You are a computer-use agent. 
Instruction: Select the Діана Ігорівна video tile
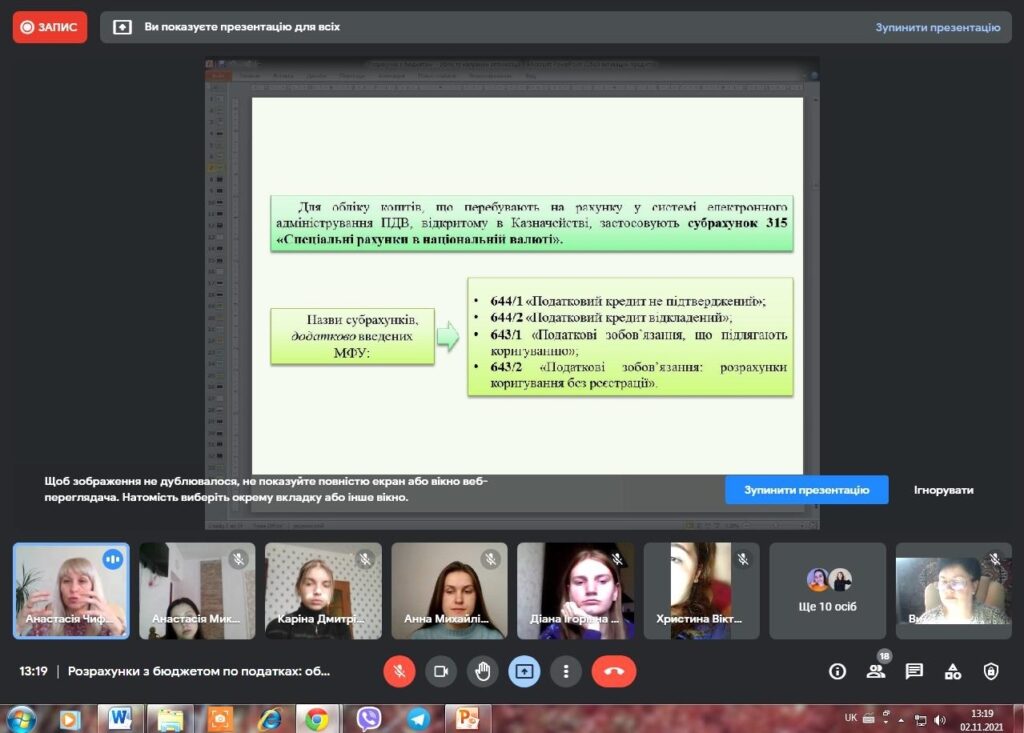point(575,591)
